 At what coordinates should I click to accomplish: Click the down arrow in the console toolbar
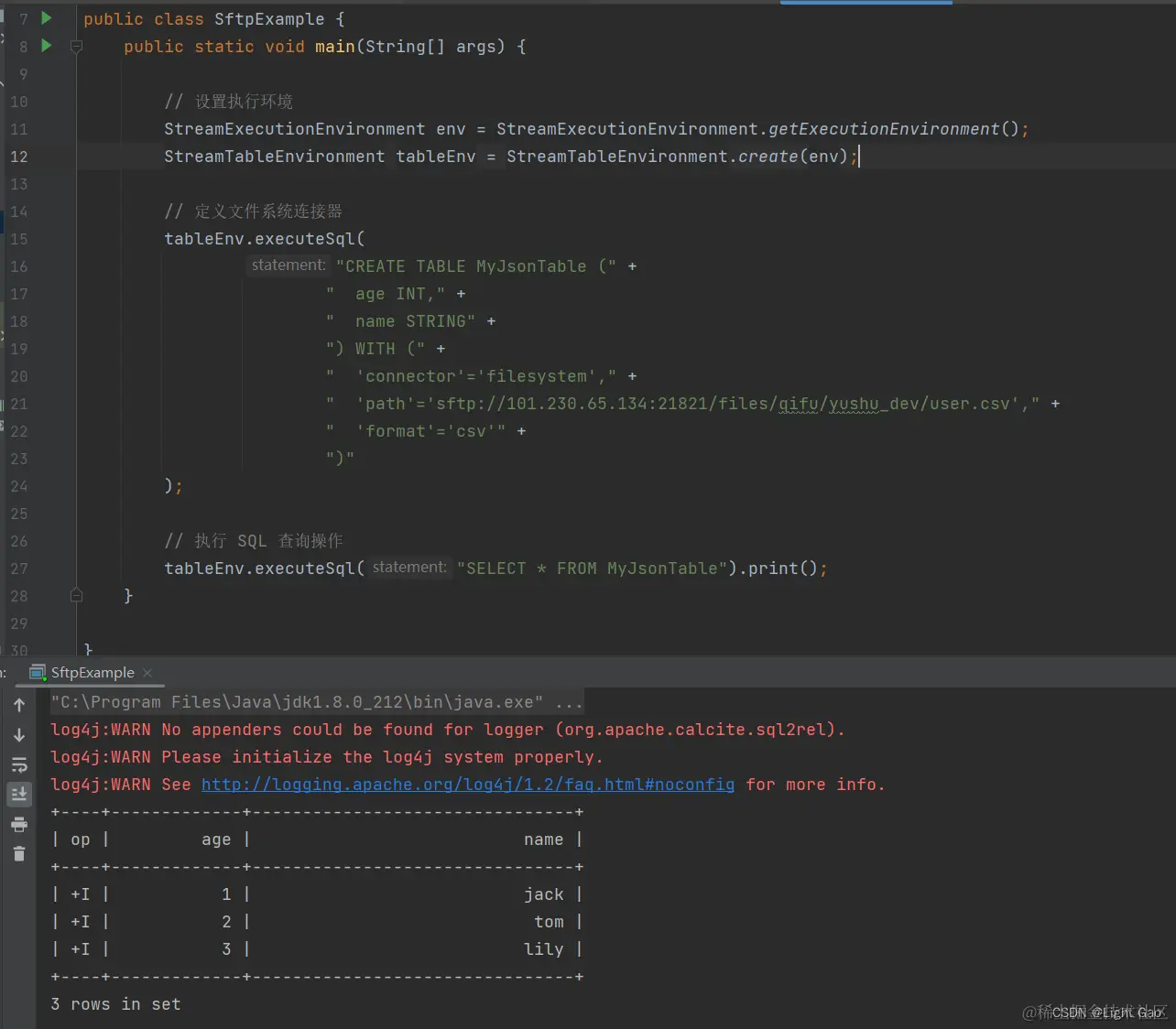19,735
